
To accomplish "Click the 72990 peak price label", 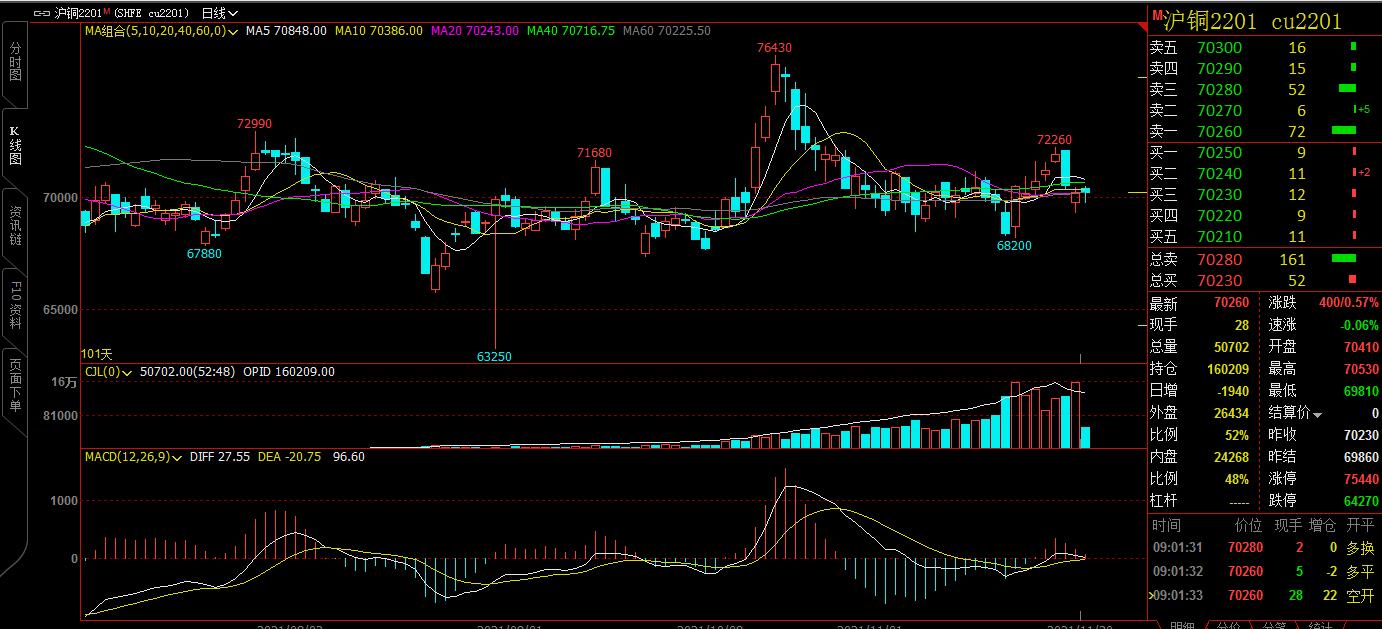I will pyautogui.click(x=254, y=124).
